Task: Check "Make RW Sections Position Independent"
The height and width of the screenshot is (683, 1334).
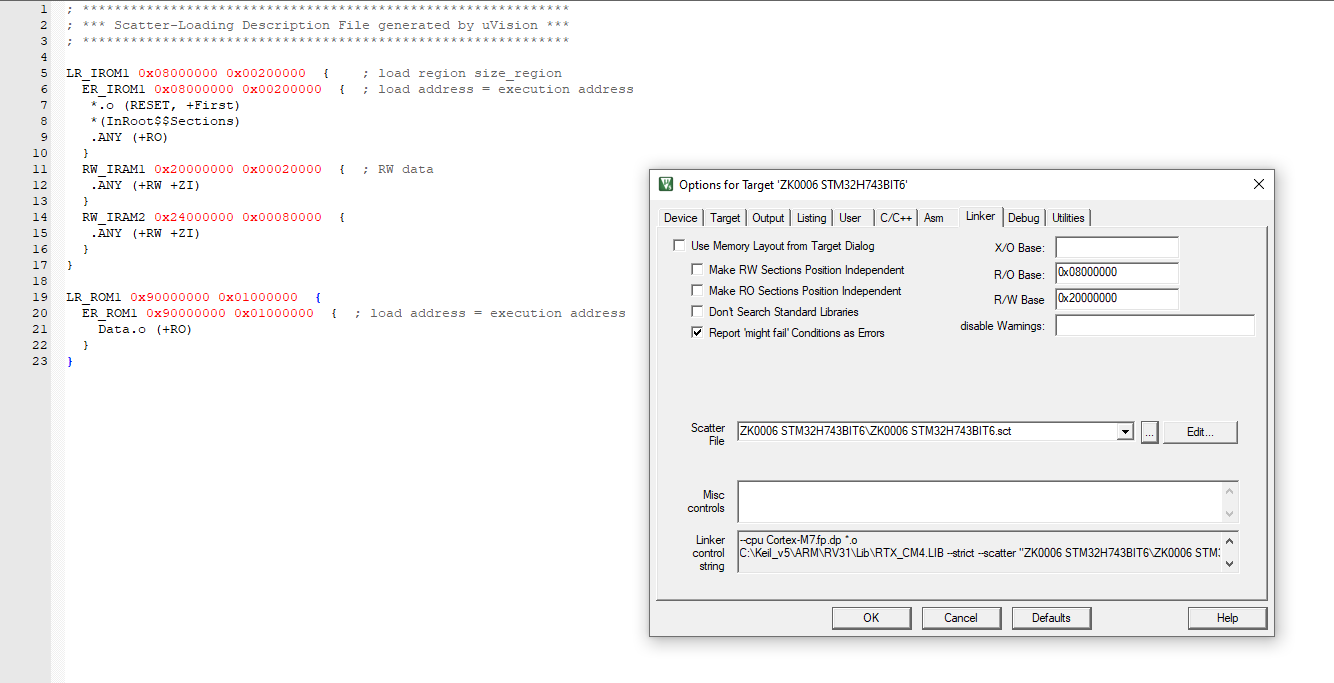Action: [x=697, y=269]
